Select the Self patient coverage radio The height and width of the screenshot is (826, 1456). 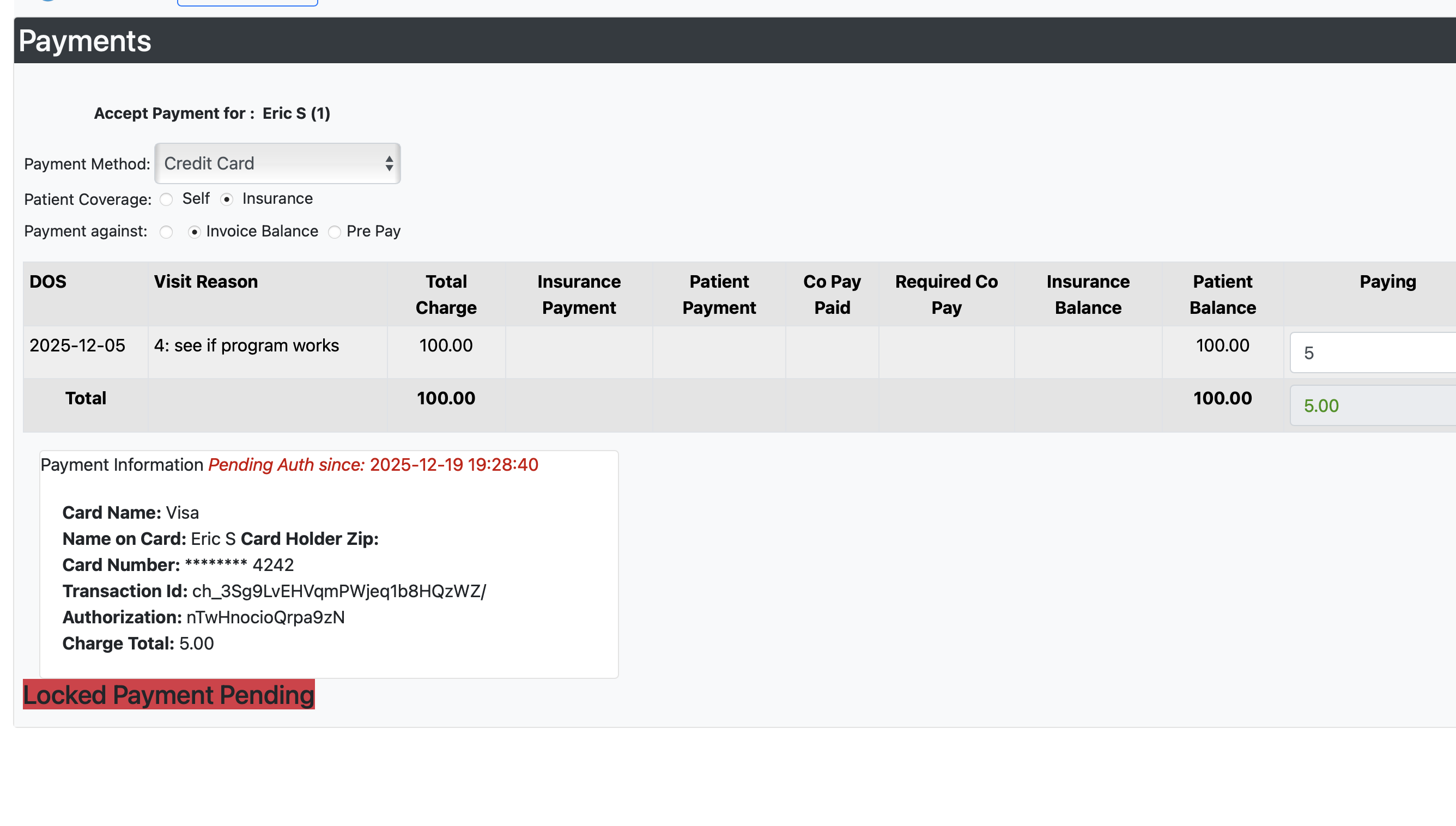click(x=166, y=199)
